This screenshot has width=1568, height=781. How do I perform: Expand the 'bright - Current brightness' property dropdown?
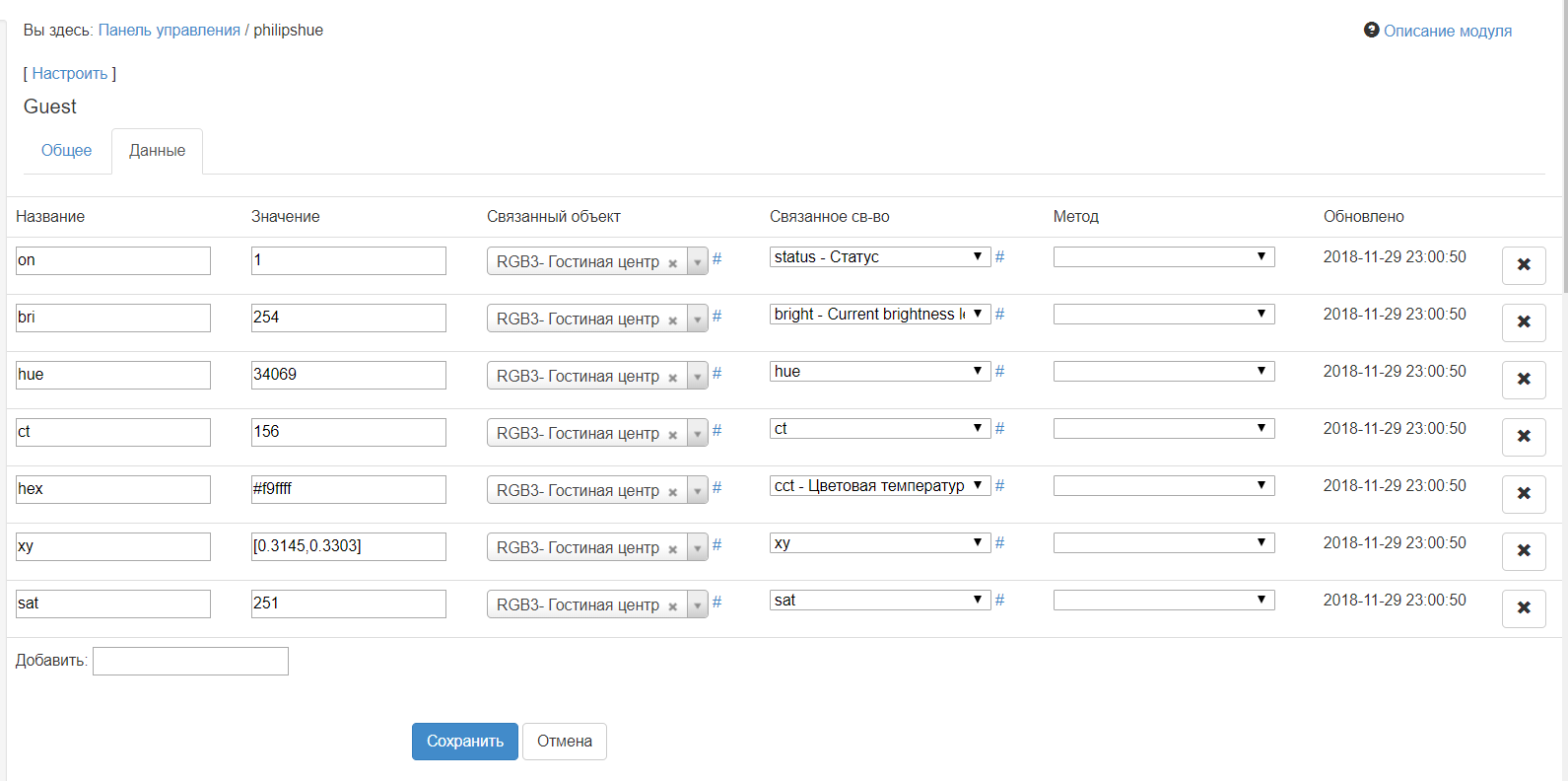tap(879, 315)
